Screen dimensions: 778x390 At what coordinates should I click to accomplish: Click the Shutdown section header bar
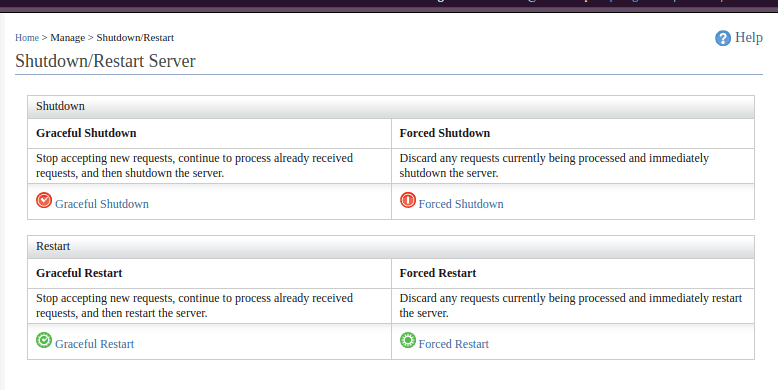(x=391, y=107)
